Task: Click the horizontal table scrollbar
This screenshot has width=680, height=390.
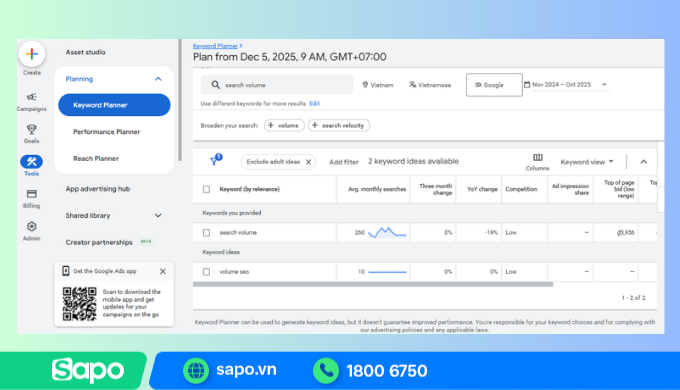Action: (373, 285)
